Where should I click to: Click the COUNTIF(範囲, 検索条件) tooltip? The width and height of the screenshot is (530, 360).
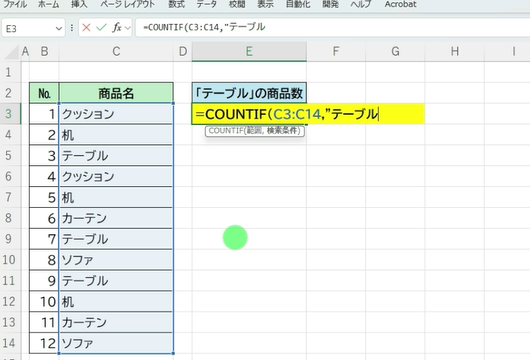click(x=255, y=131)
